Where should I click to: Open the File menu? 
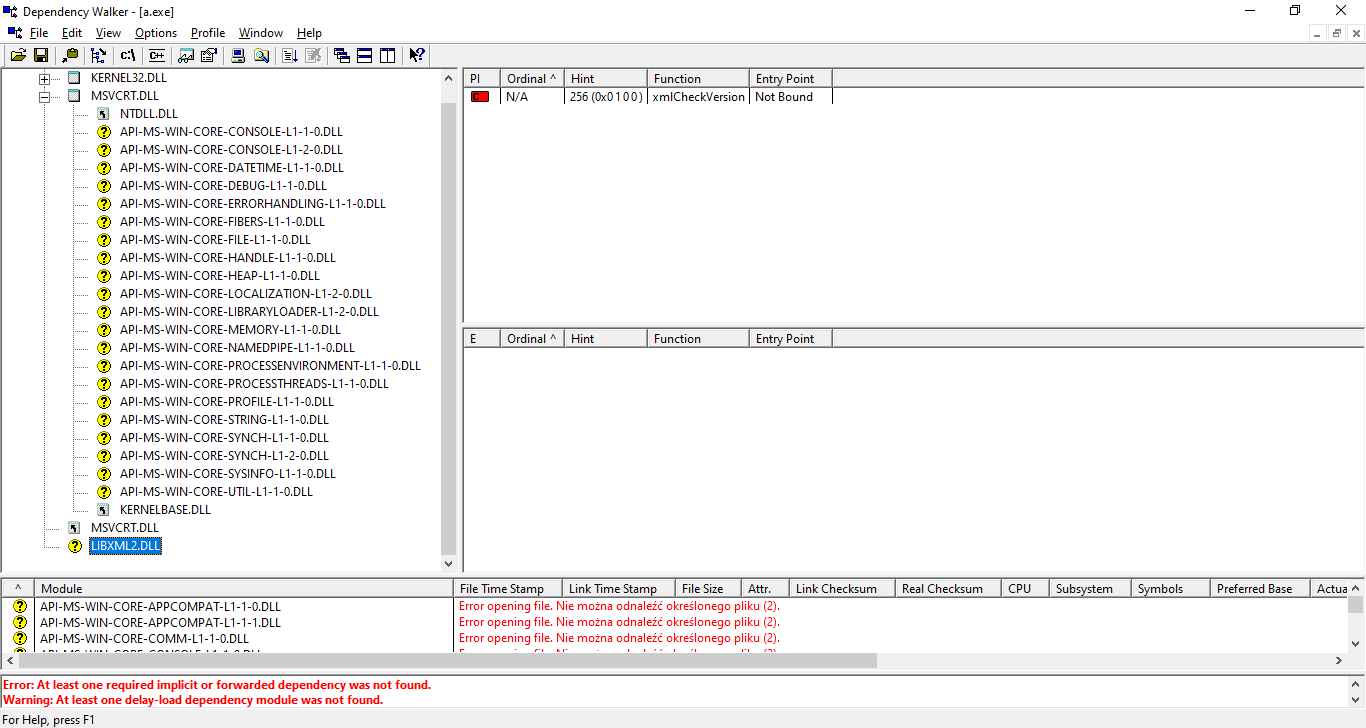(39, 33)
